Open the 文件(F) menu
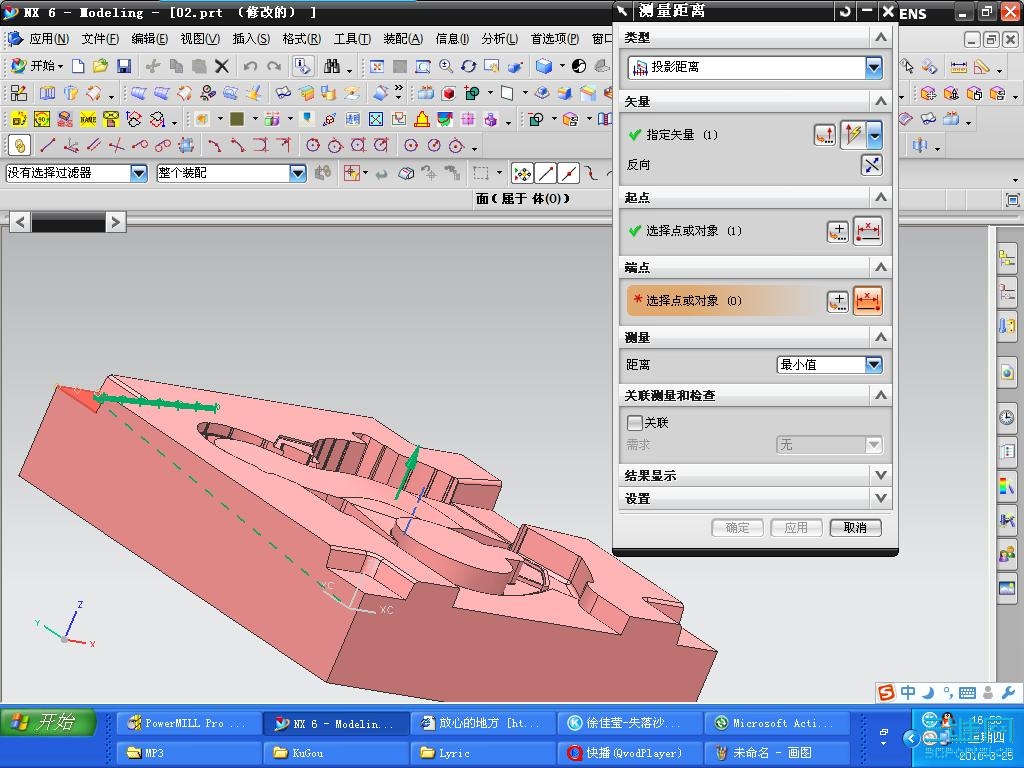 100,39
